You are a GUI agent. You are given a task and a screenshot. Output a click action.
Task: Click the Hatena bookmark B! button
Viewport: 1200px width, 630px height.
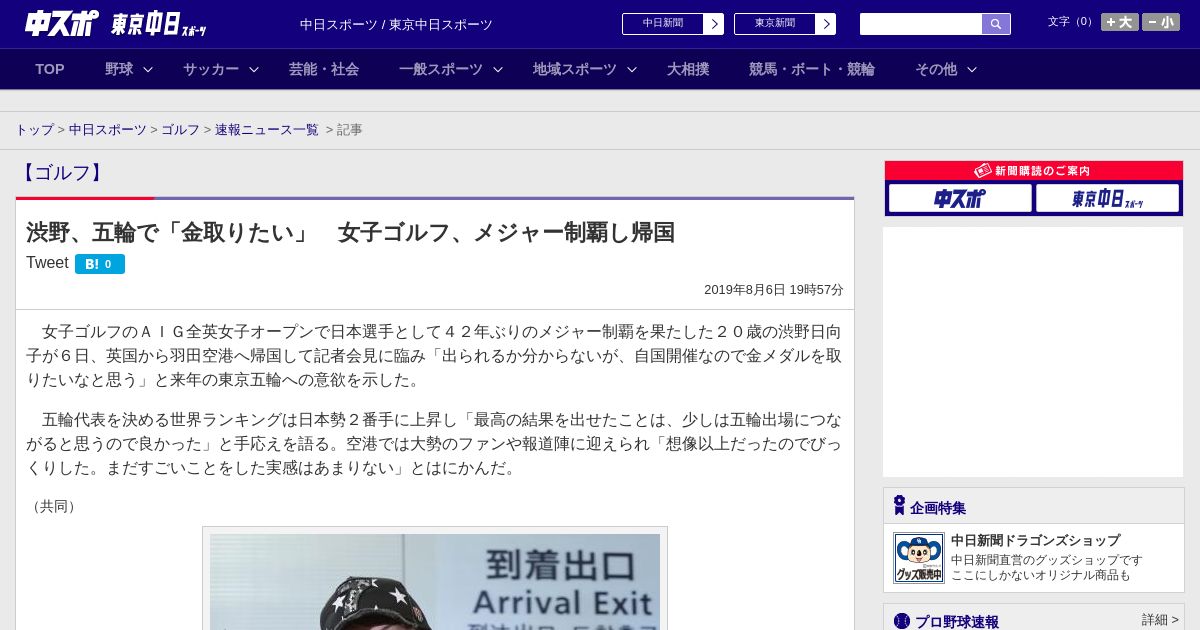[x=100, y=264]
